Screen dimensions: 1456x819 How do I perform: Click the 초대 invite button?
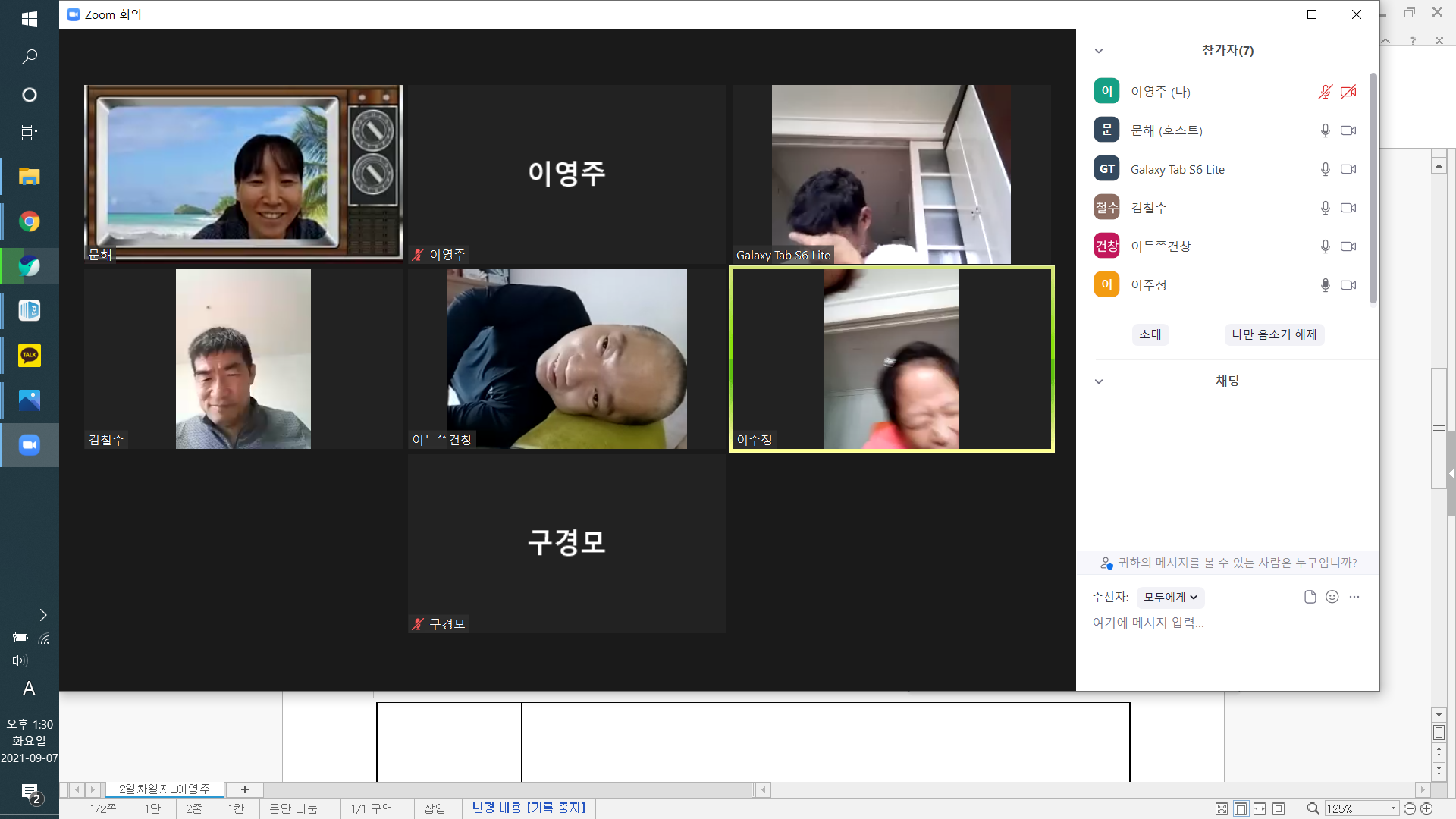point(1150,334)
